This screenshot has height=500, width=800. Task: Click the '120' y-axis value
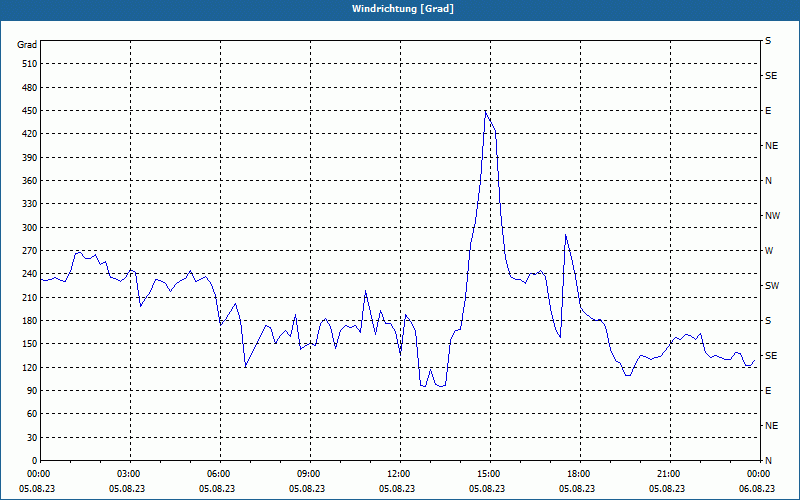[30, 367]
